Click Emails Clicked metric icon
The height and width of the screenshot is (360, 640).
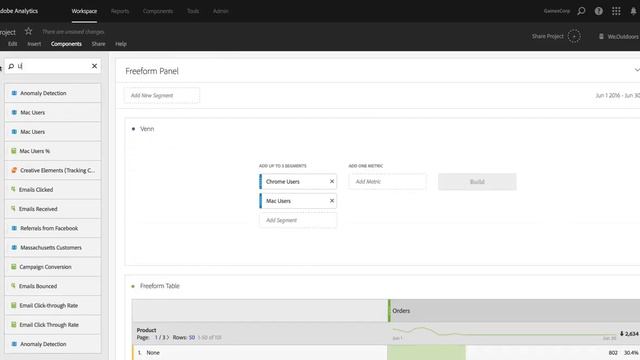tap(13, 189)
